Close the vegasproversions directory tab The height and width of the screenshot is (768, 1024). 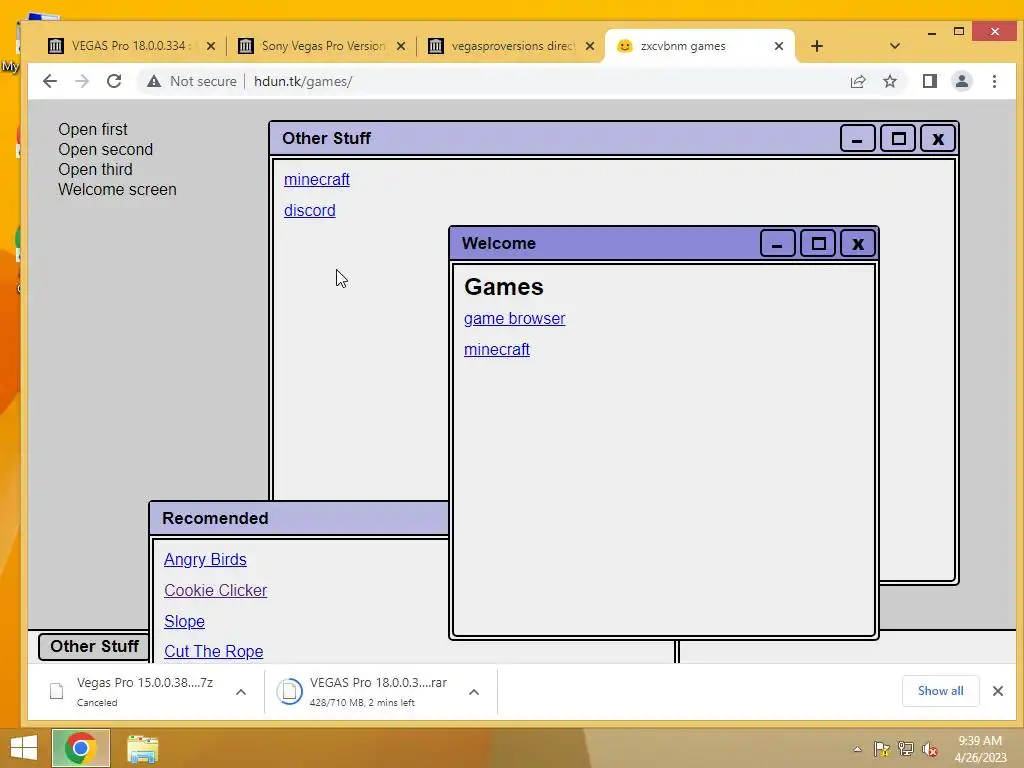590,46
